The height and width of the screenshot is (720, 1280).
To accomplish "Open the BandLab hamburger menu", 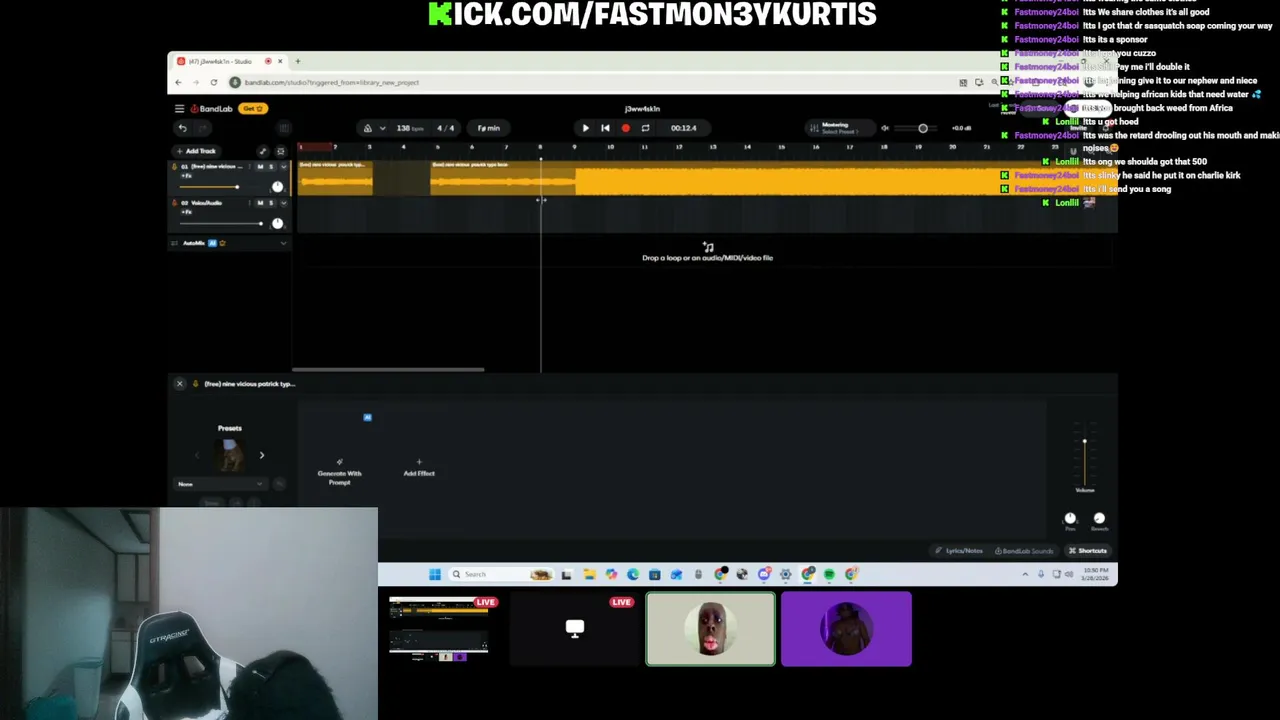I will [x=179, y=108].
